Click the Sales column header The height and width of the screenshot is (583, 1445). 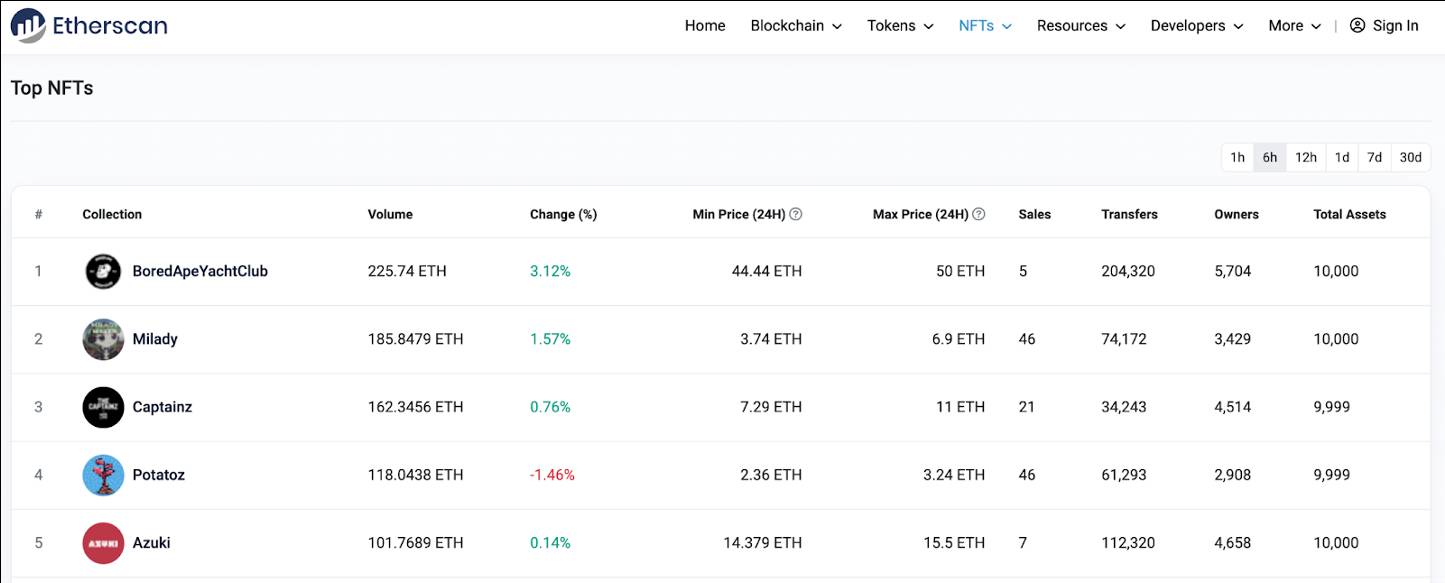coord(1035,214)
